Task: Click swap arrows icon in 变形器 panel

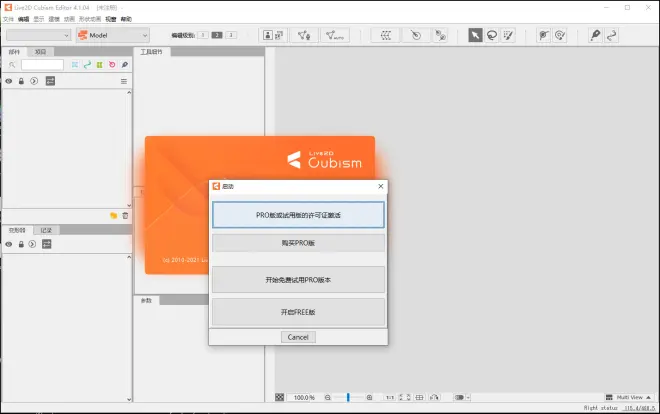Action: click(x=47, y=244)
